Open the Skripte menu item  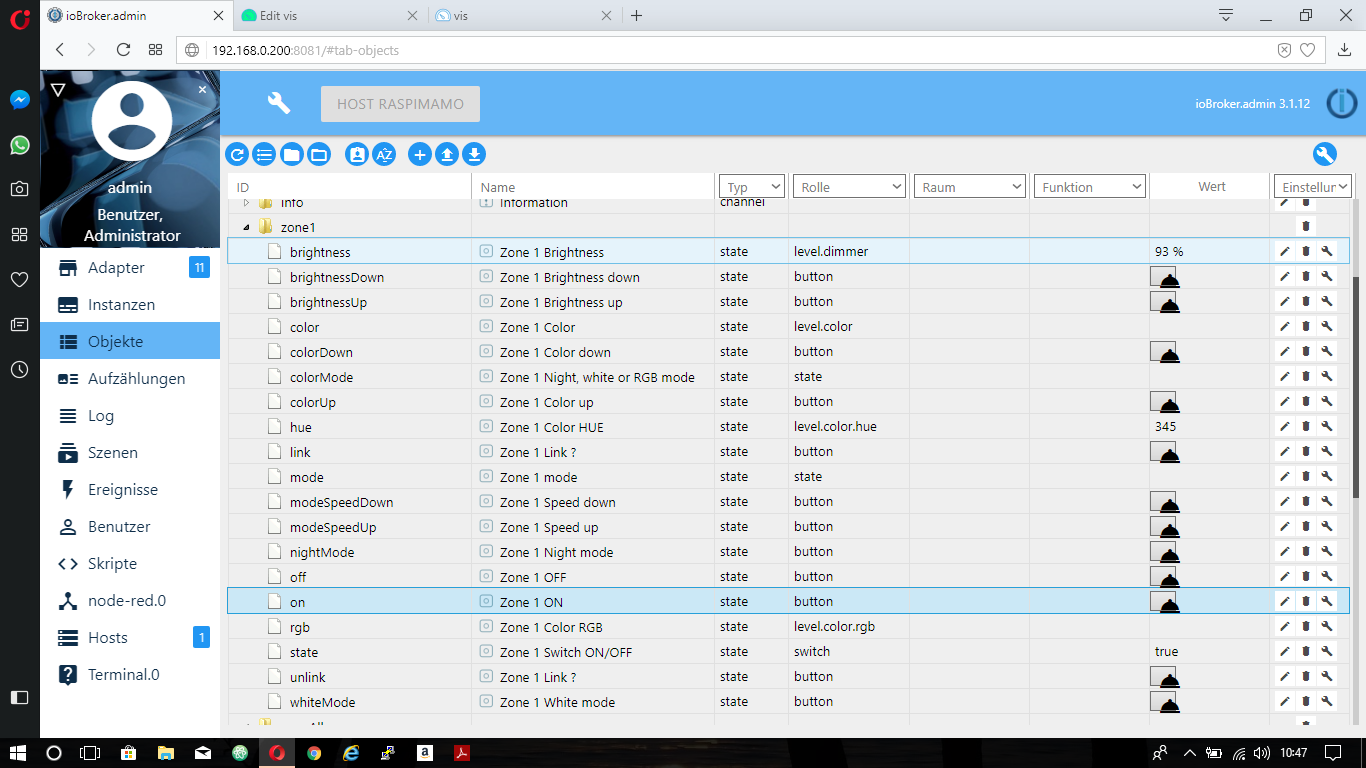click(130, 564)
